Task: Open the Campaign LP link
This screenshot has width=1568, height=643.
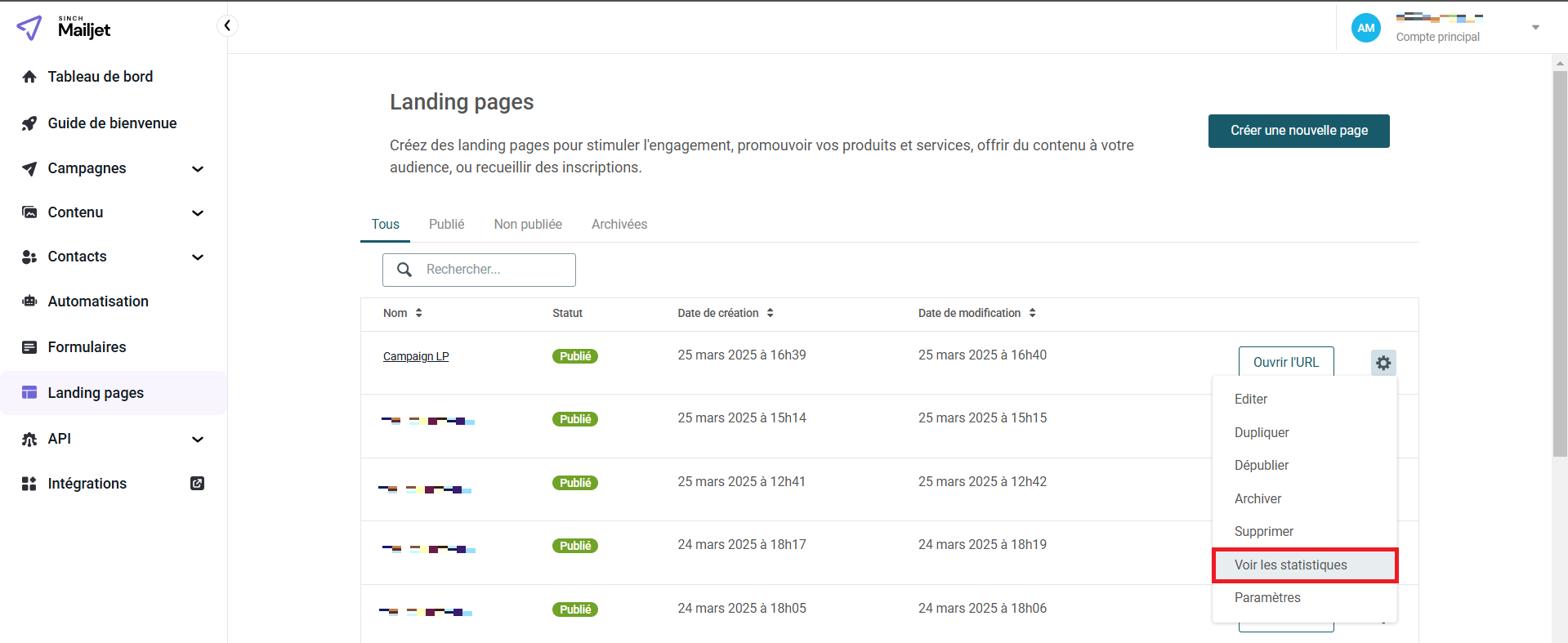Action: (x=416, y=356)
